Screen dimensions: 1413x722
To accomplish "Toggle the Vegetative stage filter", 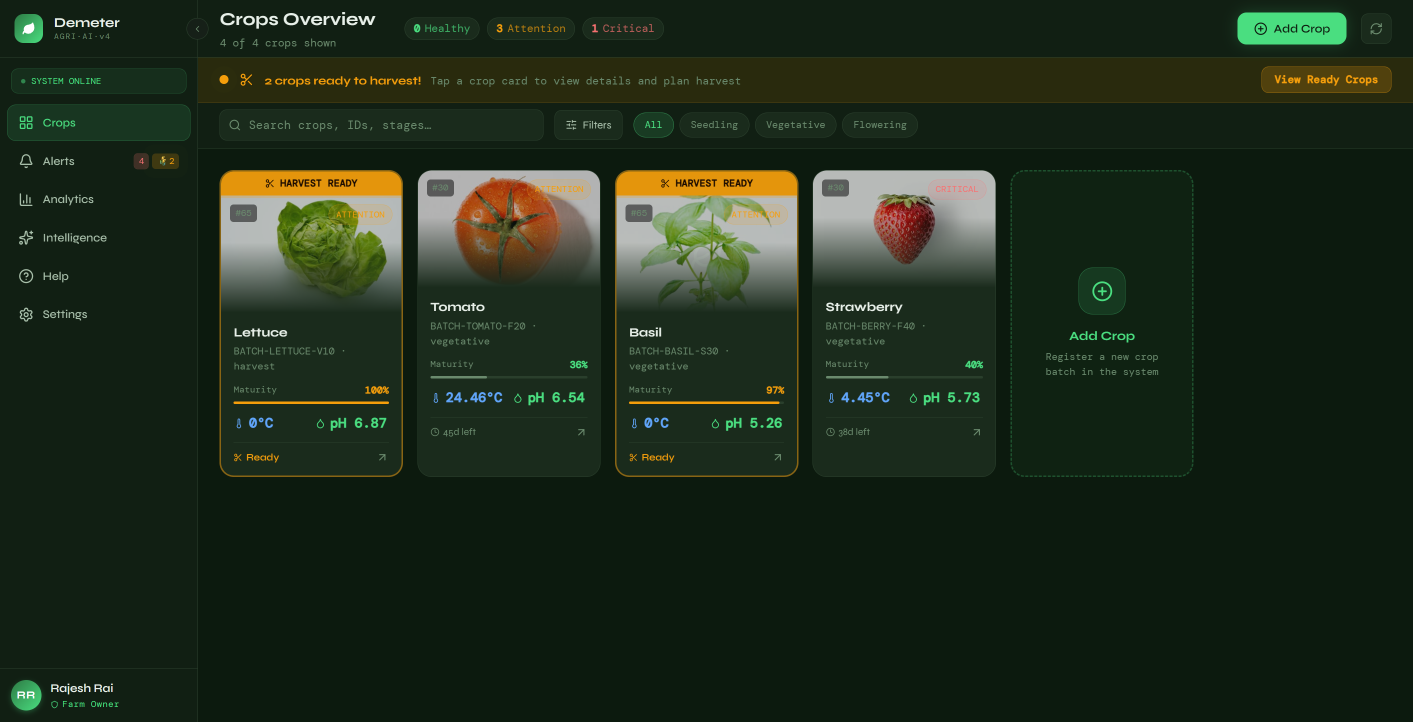I will [x=795, y=125].
